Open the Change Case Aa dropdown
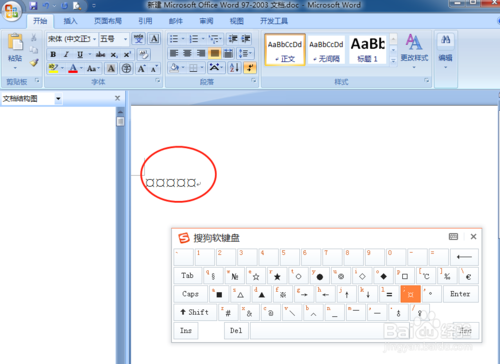Screen dimensions: 500x364 (93, 69)
